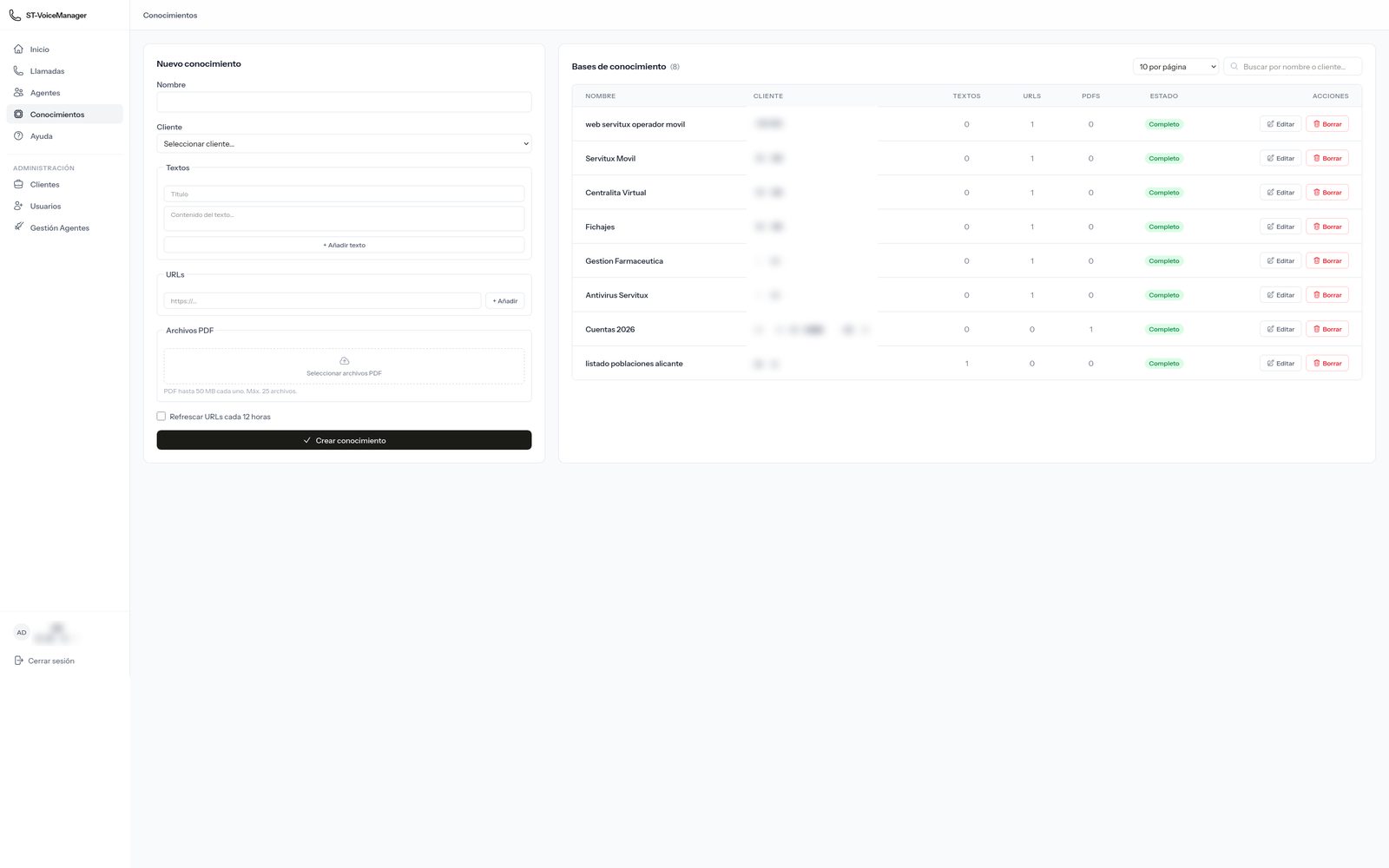Screen dimensions: 1389x868
Task: Click the NOMBRE column header
Action: 600,95
